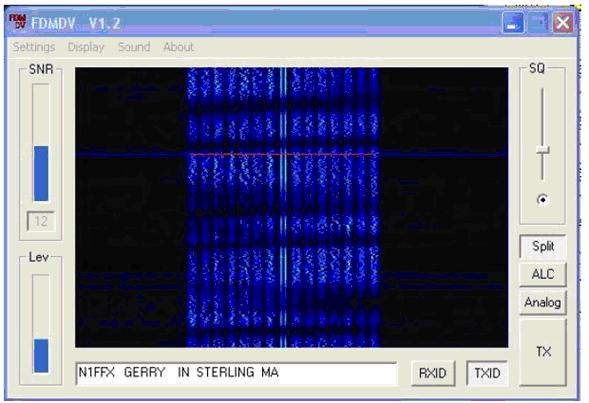
Task: Click the FDMDV app icon in title bar
Action: (x=18, y=22)
